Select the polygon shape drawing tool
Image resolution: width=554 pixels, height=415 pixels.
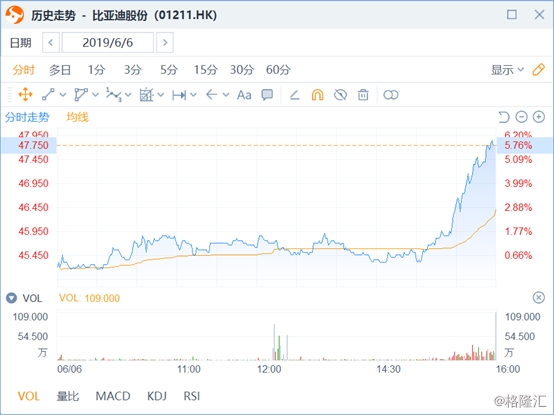click(81, 95)
